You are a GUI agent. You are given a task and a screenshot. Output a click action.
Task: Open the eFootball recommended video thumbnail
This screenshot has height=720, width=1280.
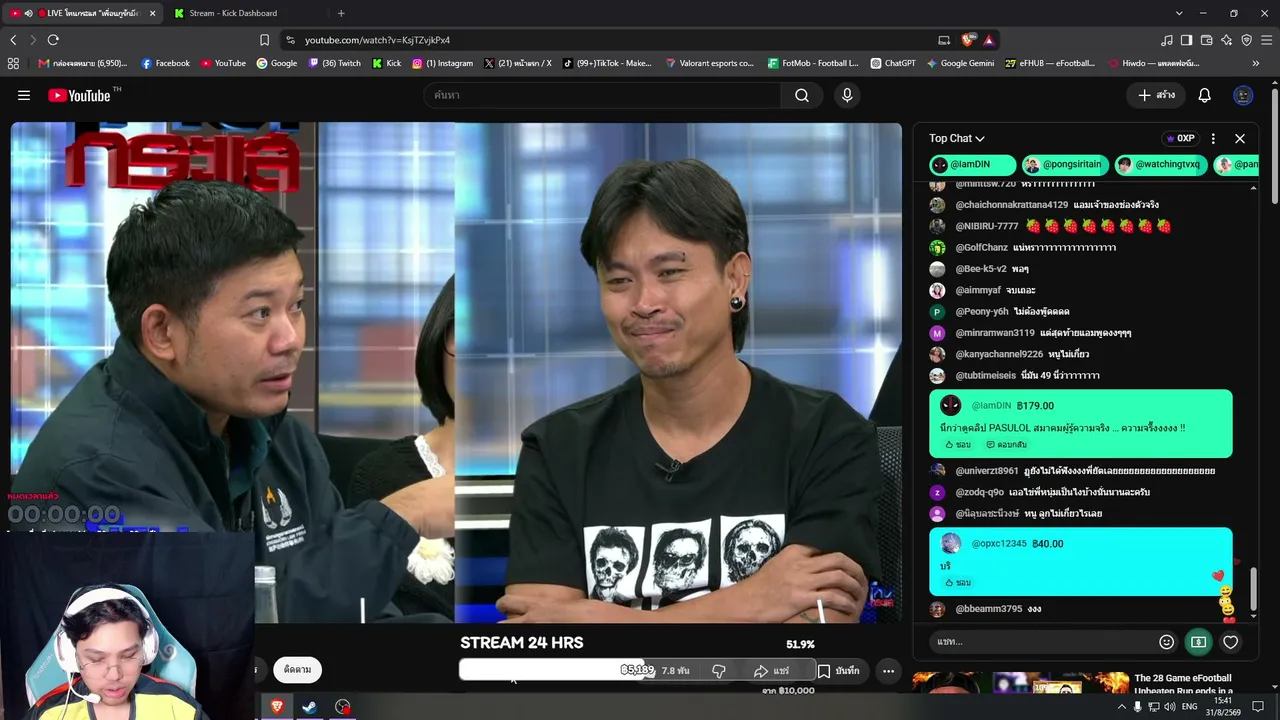(x=1020, y=682)
